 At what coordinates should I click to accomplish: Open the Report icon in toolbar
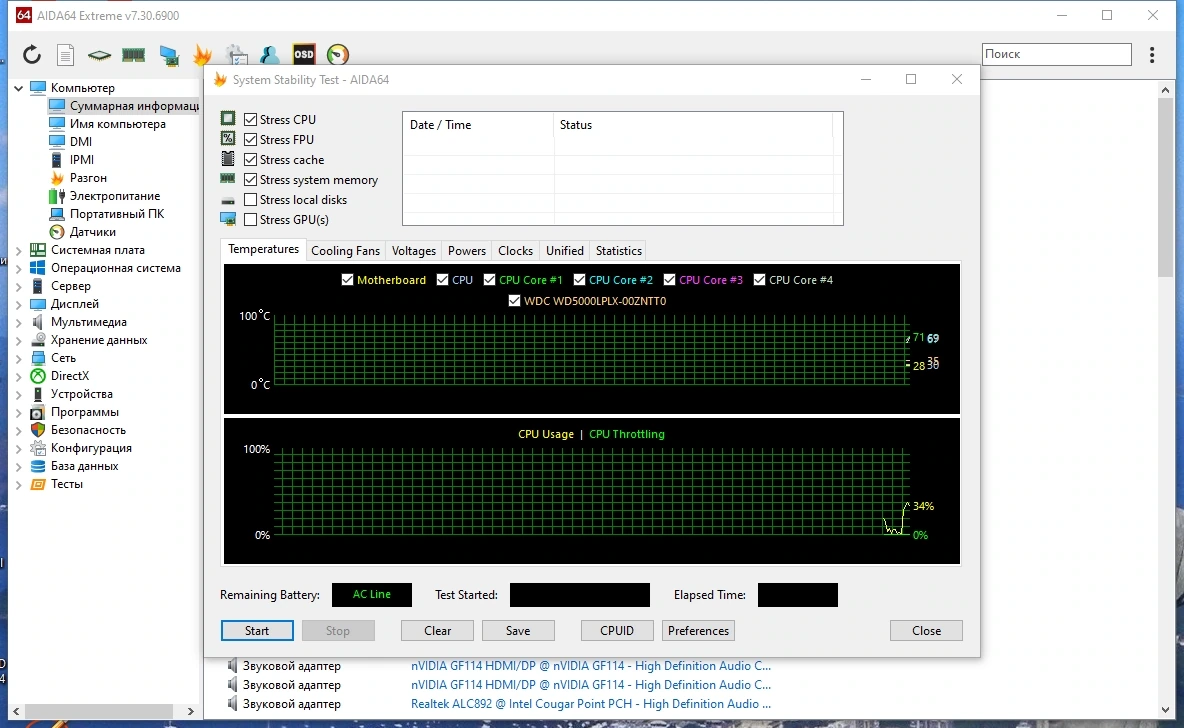point(66,54)
